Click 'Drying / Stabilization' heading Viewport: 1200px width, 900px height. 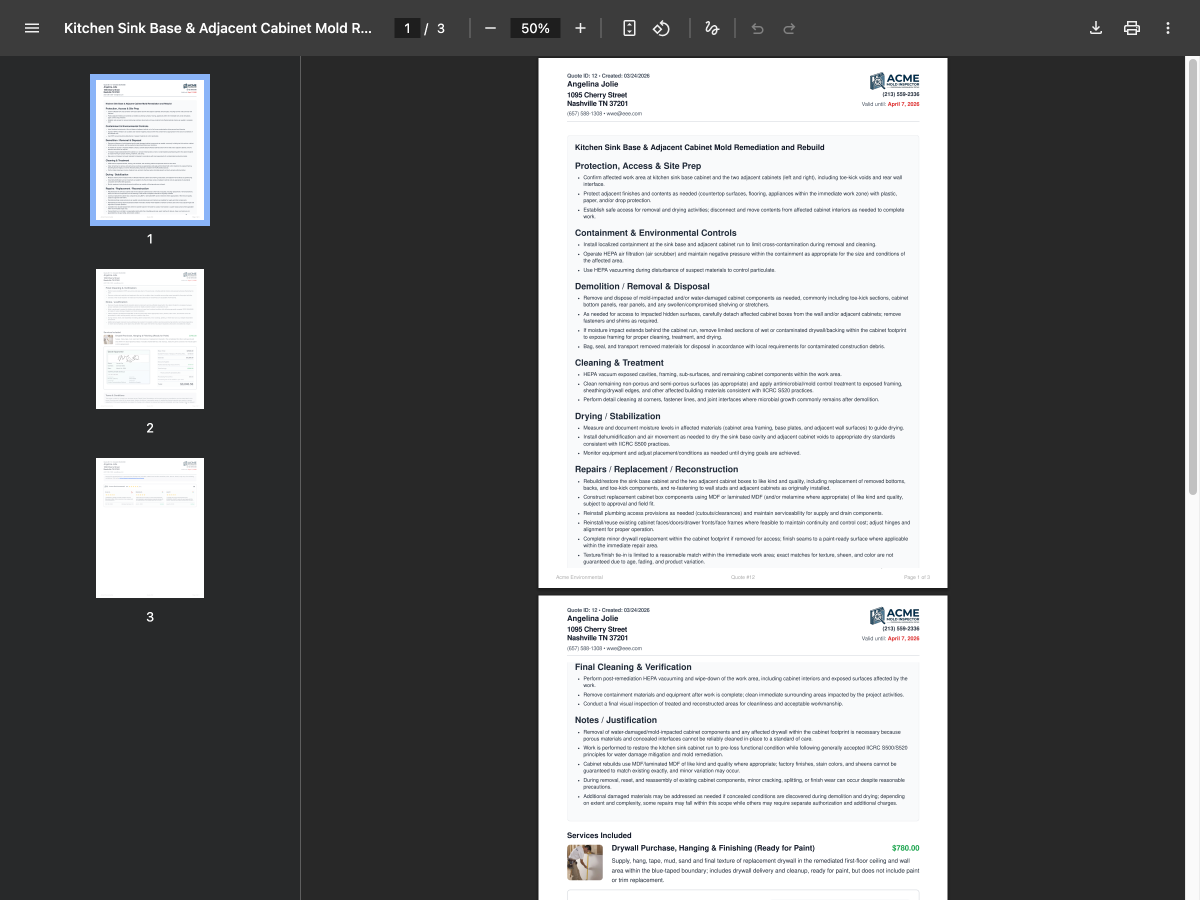[x=618, y=416]
